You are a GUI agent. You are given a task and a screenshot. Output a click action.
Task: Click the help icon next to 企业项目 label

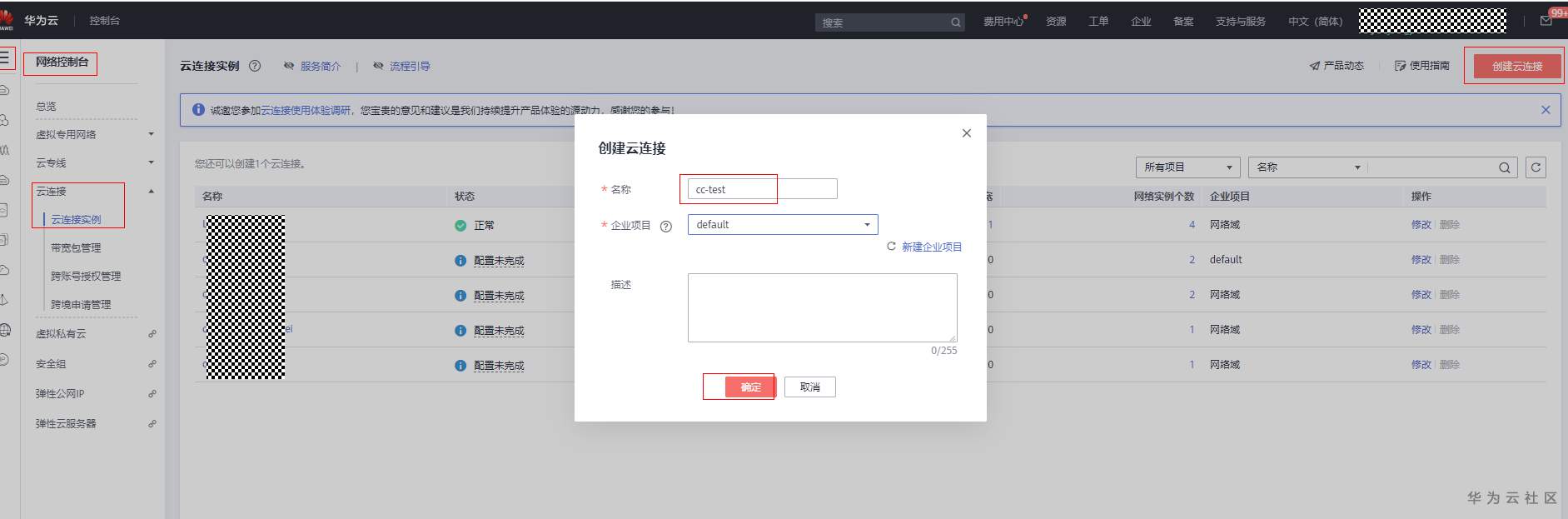click(x=665, y=226)
